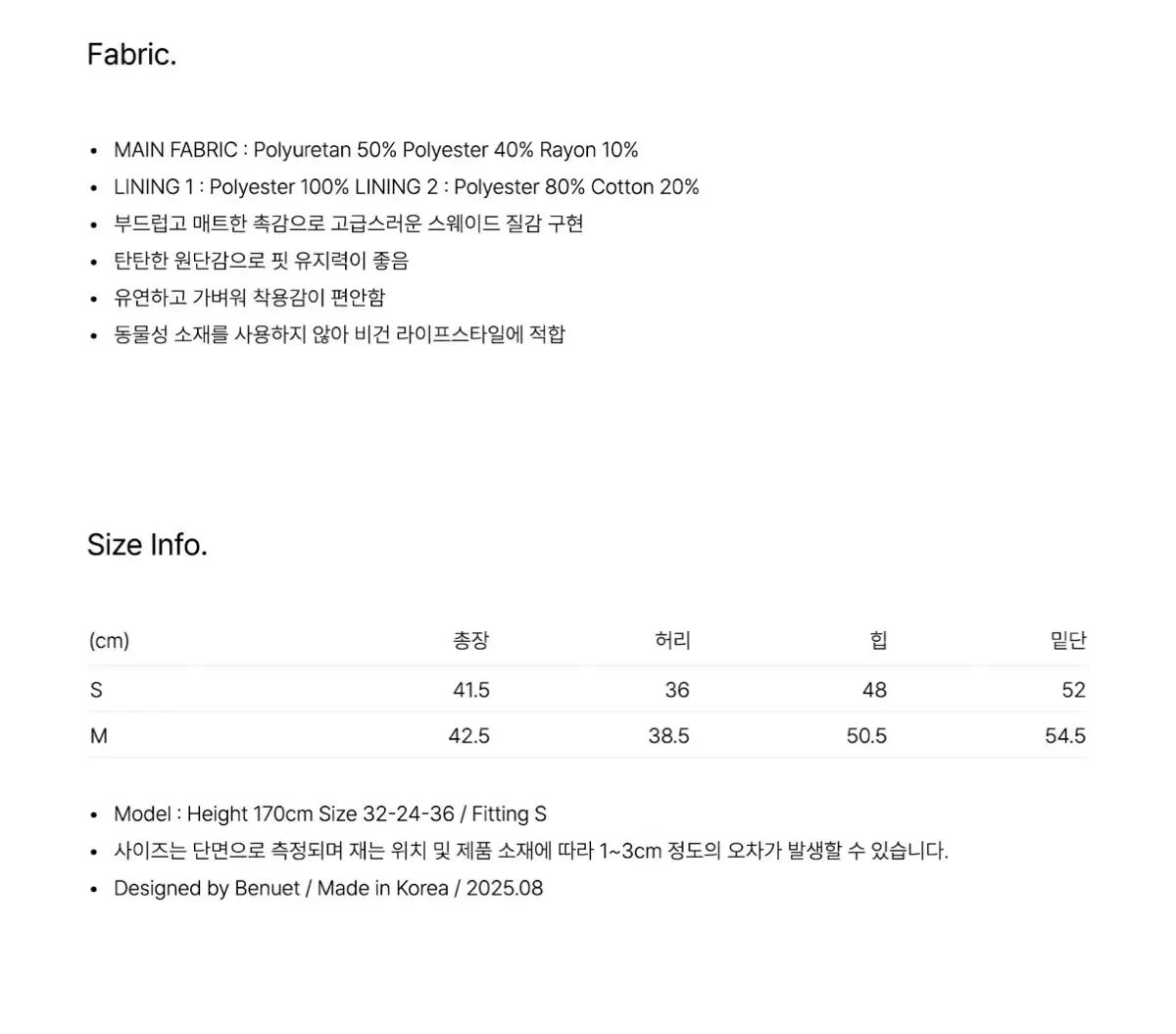Click the Model Height 170cm fitting line

coord(329,814)
